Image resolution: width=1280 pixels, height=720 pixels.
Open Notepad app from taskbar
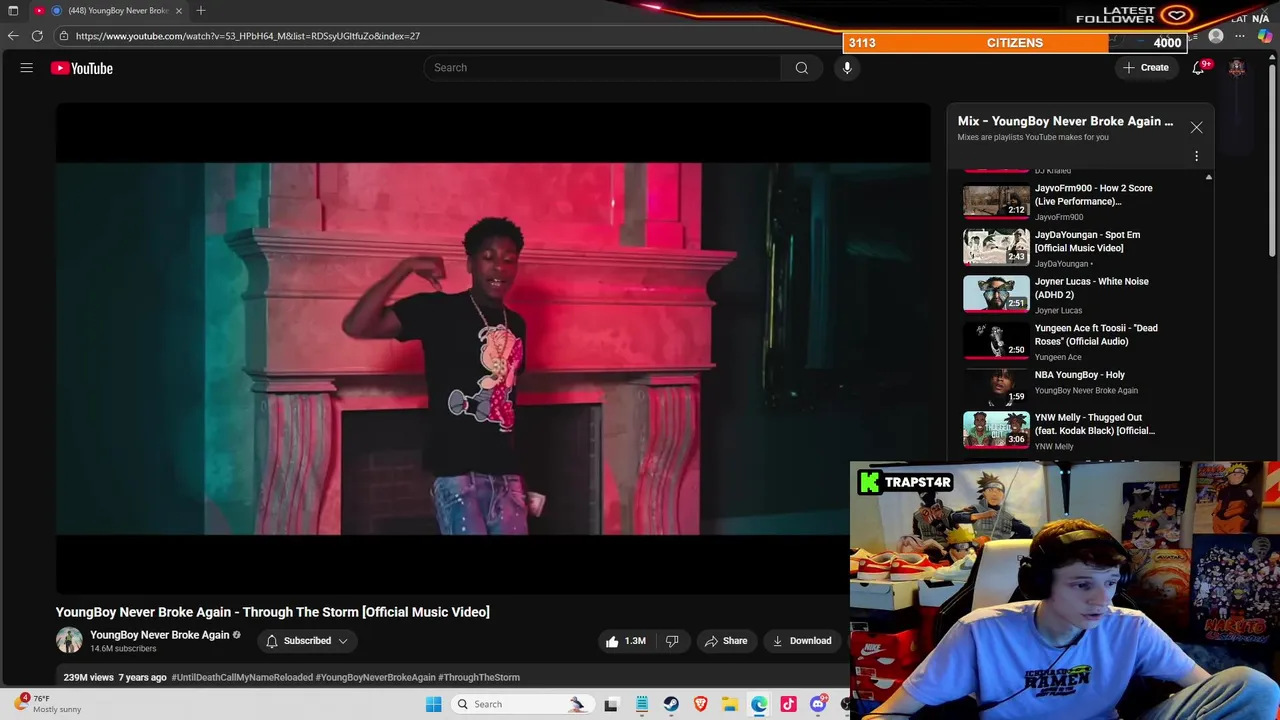[x=641, y=704]
